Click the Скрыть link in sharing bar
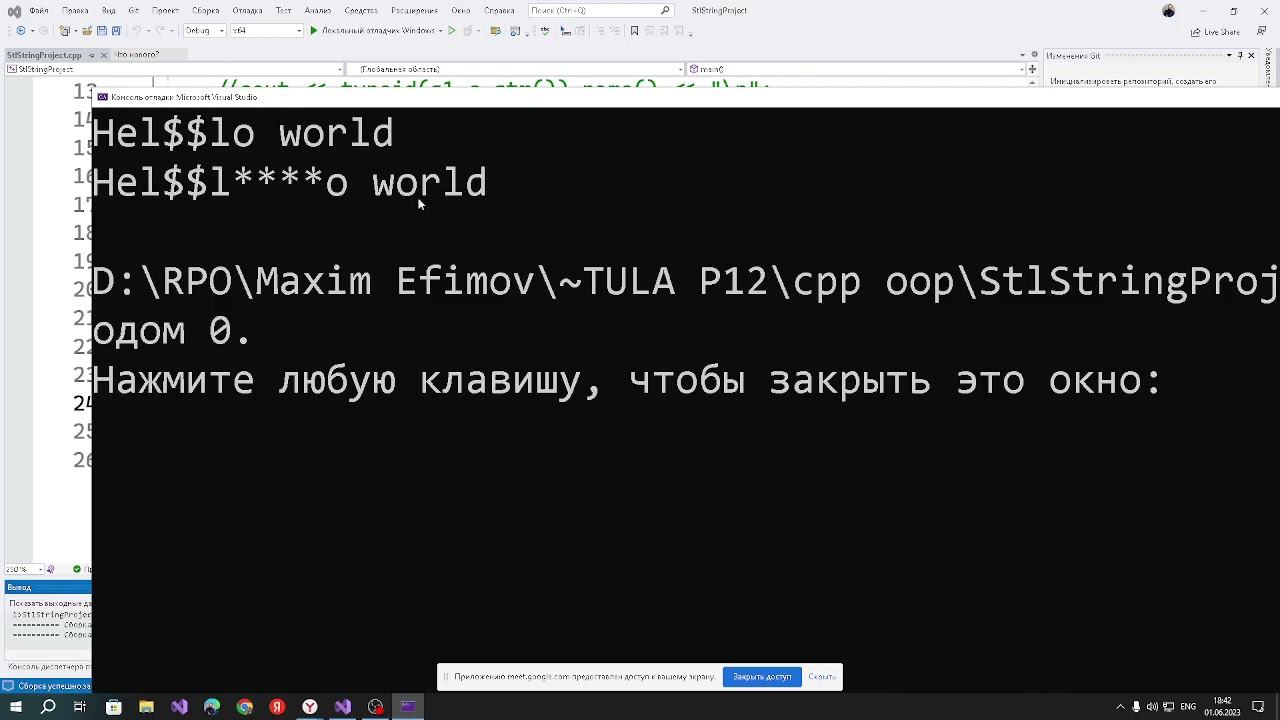 (x=822, y=677)
